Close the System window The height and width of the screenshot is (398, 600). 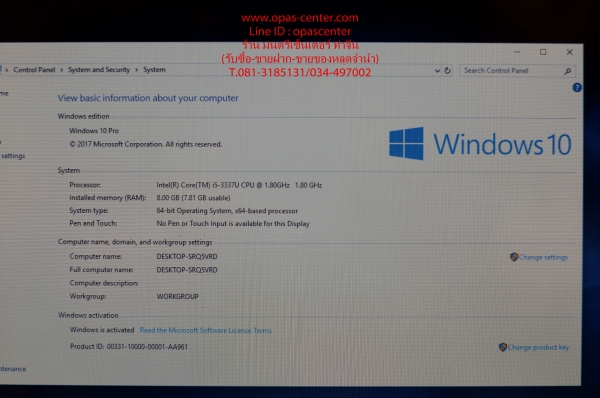[569, 52]
